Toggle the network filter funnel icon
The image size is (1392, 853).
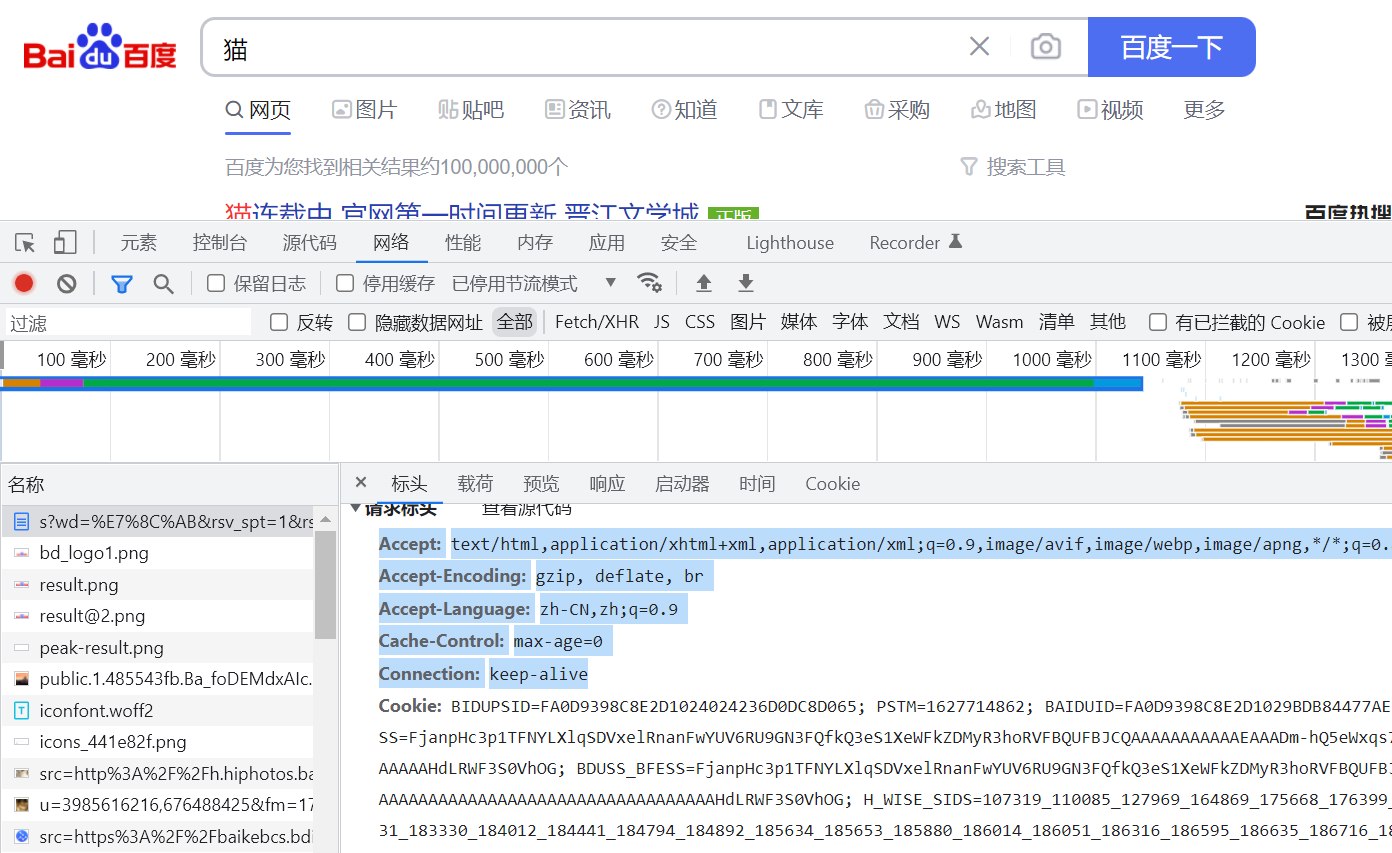pos(122,284)
